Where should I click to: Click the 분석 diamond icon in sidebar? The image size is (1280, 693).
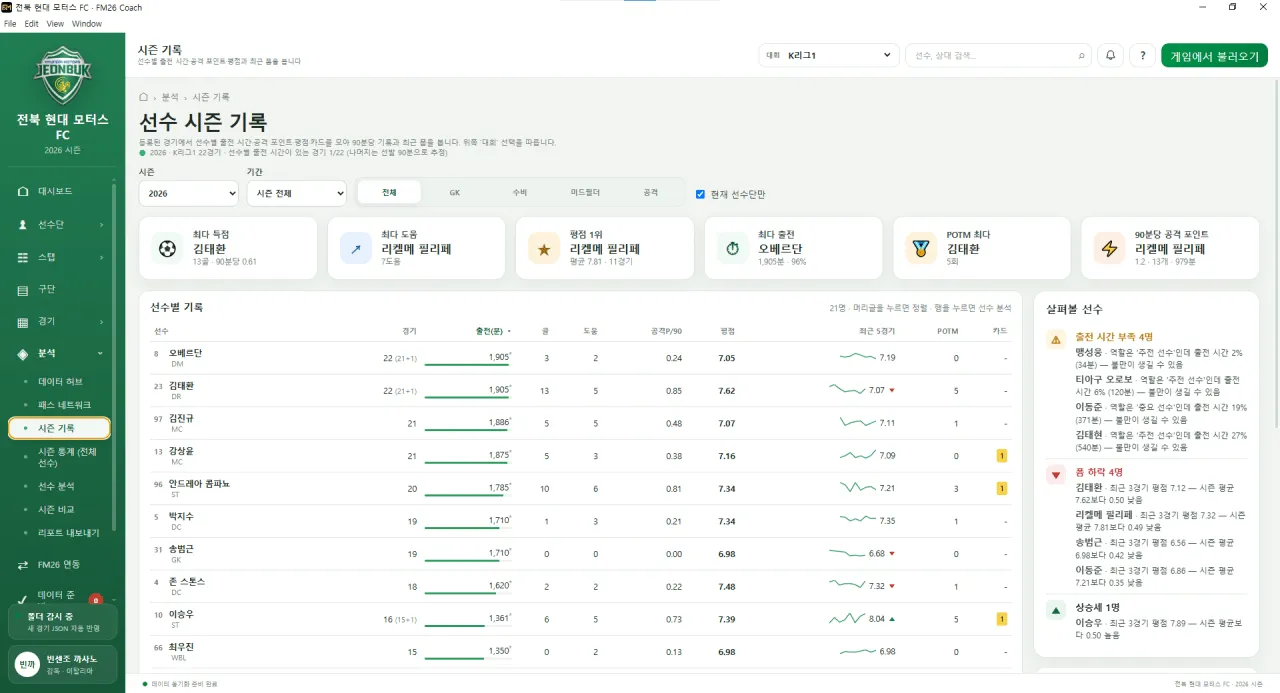click(x=23, y=354)
